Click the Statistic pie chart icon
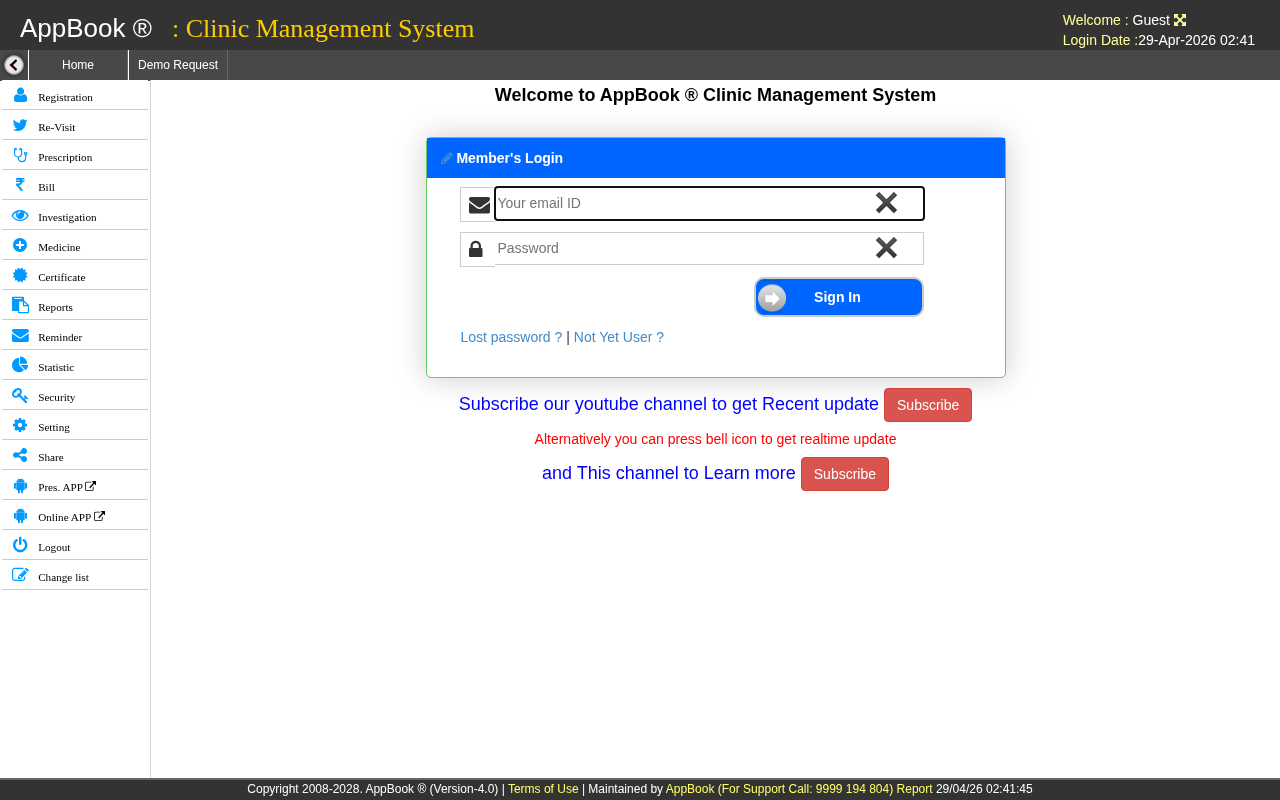The image size is (1280, 800). (x=20, y=365)
